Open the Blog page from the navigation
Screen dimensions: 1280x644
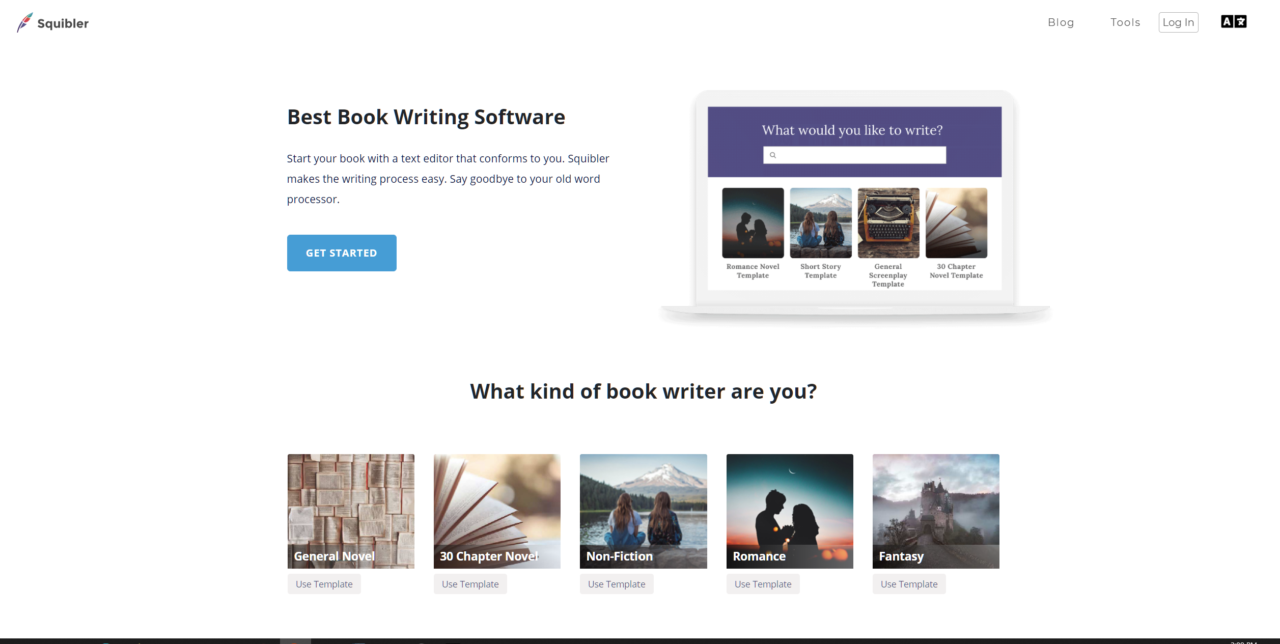point(1060,21)
